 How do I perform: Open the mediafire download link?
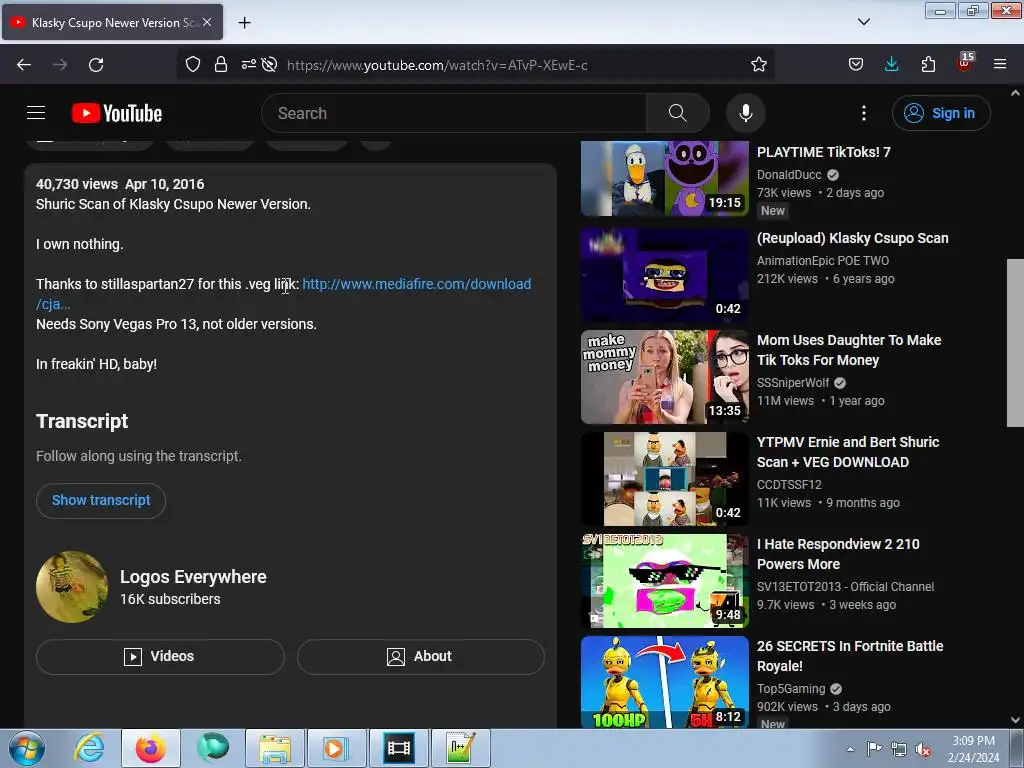[416, 284]
